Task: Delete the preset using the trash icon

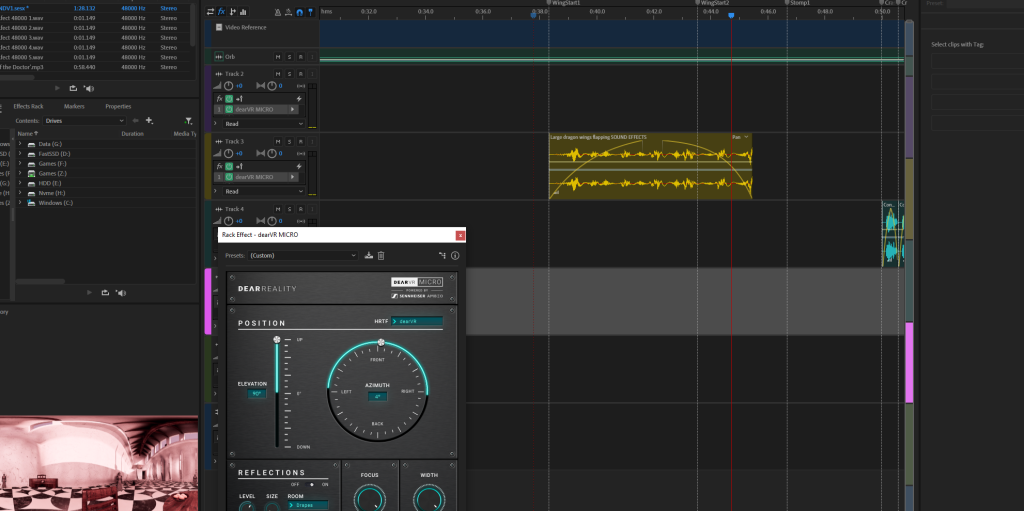Action: point(381,256)
